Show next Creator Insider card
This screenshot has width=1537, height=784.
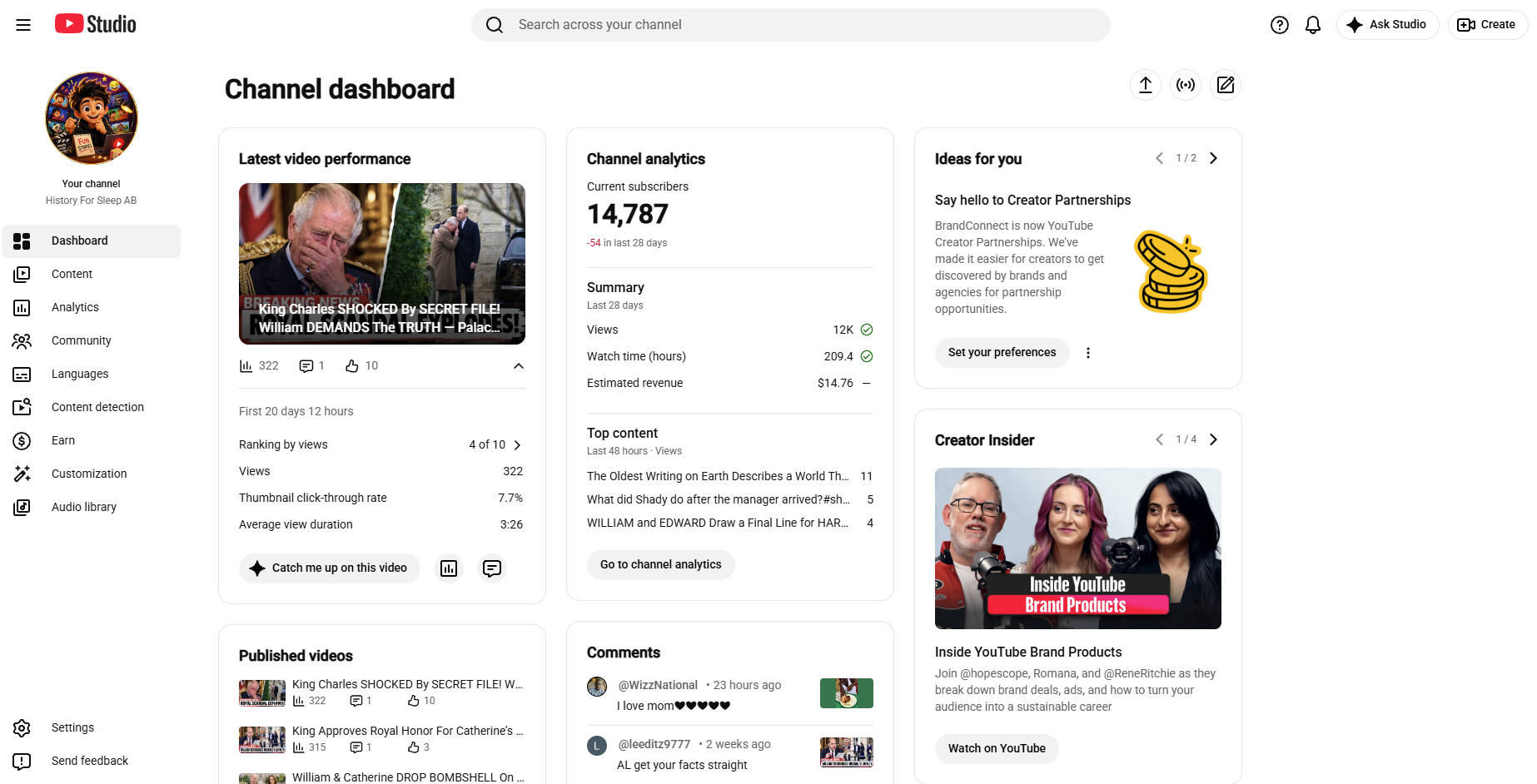click(1213, 439)
